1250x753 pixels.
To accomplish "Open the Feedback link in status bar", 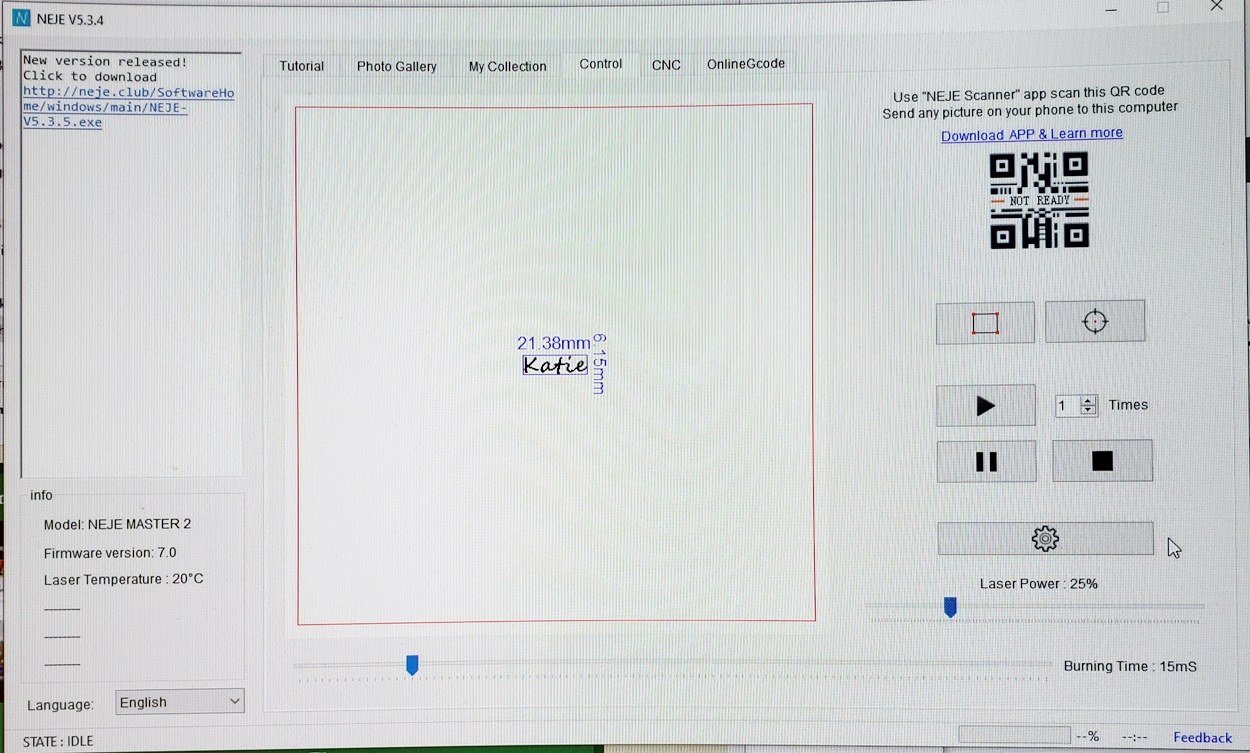I will [1202, 738].
